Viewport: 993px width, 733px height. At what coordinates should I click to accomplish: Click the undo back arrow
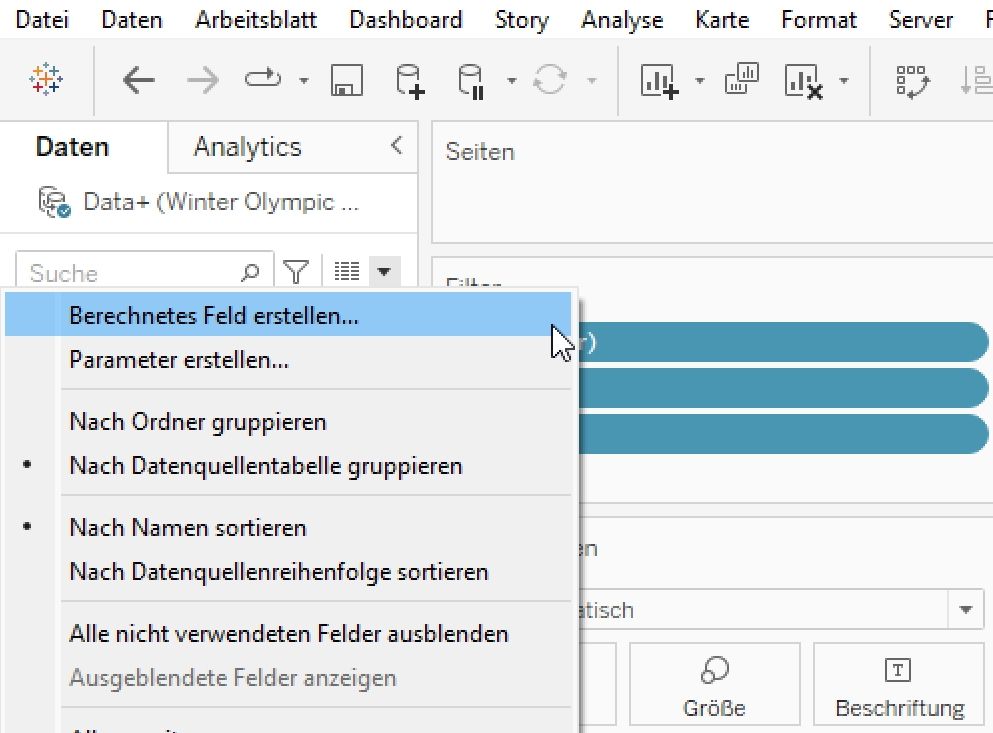[x=138, y=80]
